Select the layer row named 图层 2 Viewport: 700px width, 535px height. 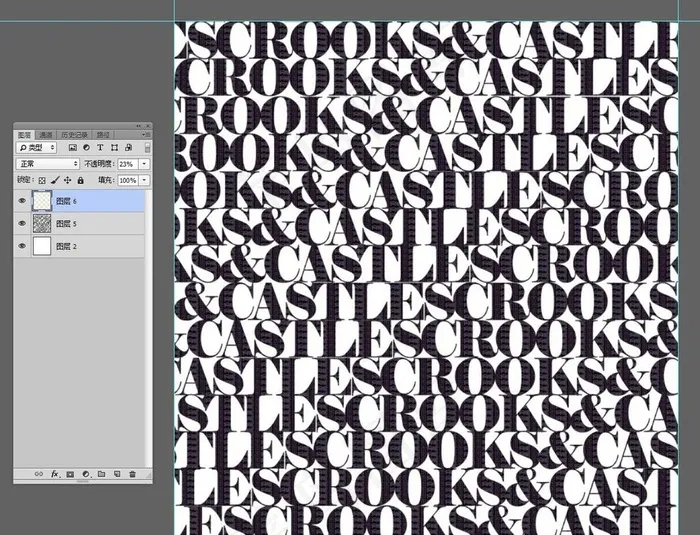(x=79, y=246)
